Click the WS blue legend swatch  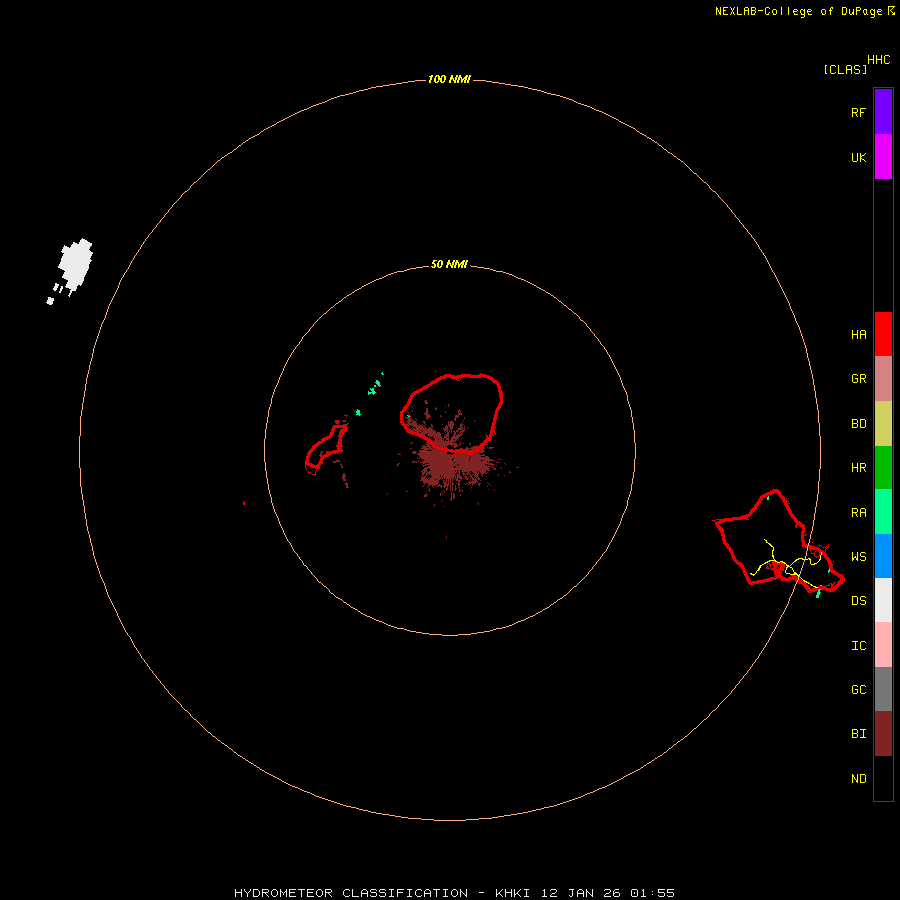(883, 556)
